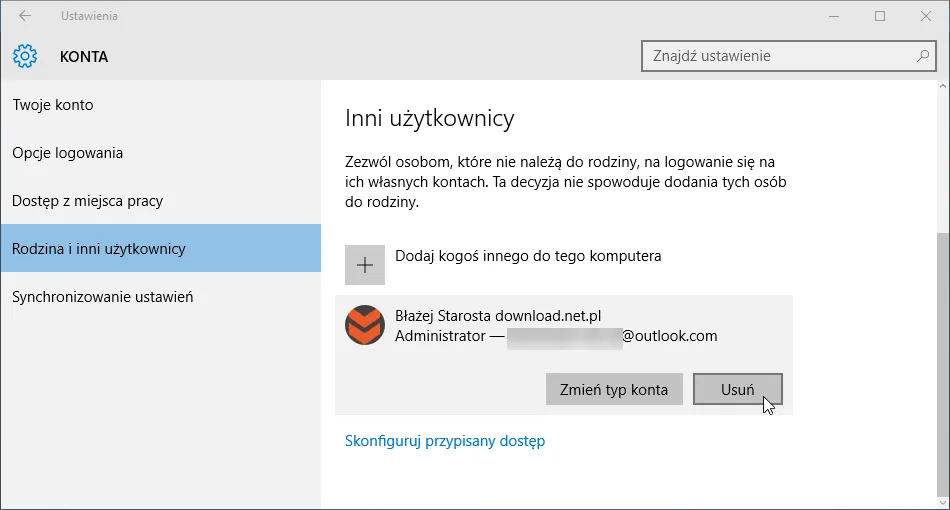This screenshot has width=950, height=510.
Task: Open Skonfiguruj przypisany dostęp link
Action: [445, 441]
